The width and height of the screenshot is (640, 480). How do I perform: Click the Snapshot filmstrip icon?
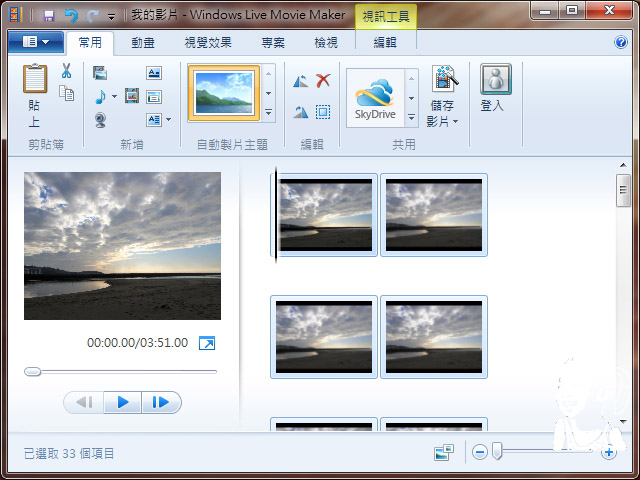pos(132,96)
